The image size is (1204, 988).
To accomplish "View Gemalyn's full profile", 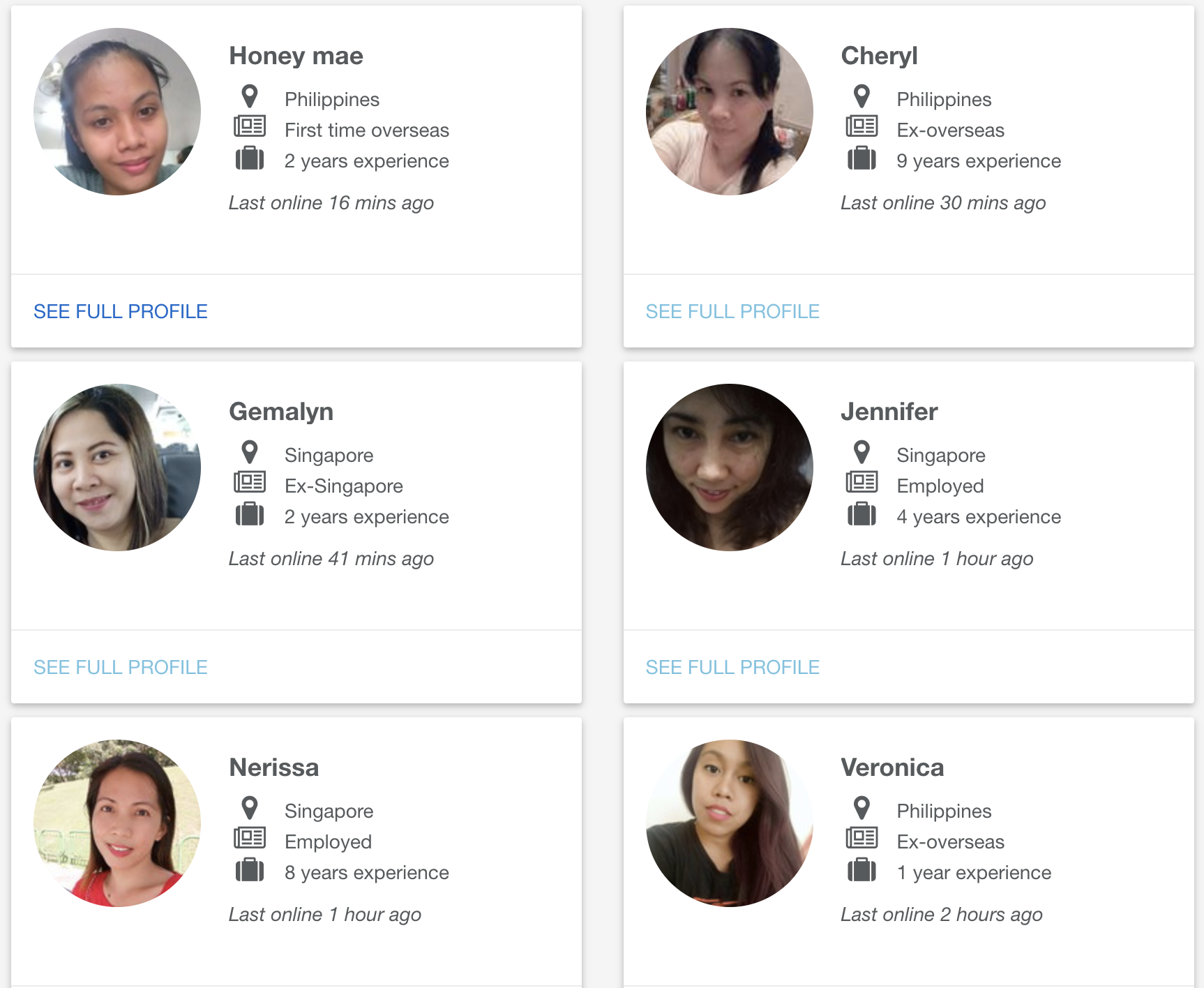I will pos(121,667).
